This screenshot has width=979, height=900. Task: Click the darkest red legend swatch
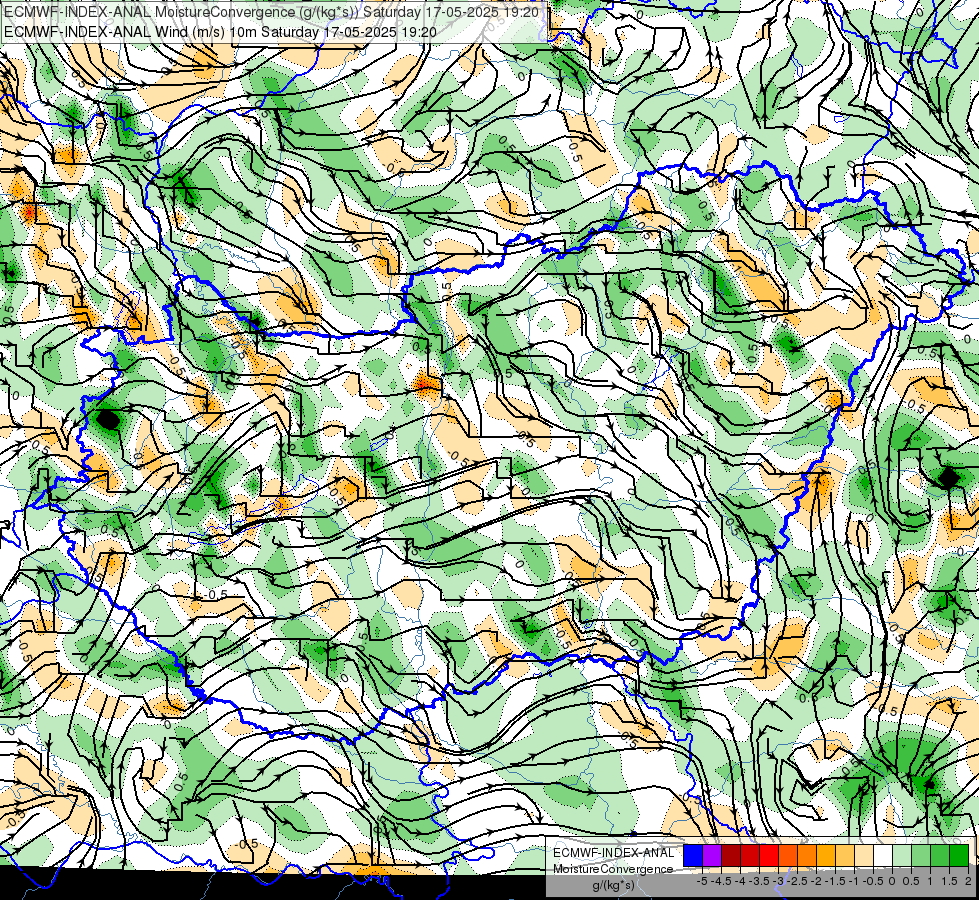click(731, 855)
